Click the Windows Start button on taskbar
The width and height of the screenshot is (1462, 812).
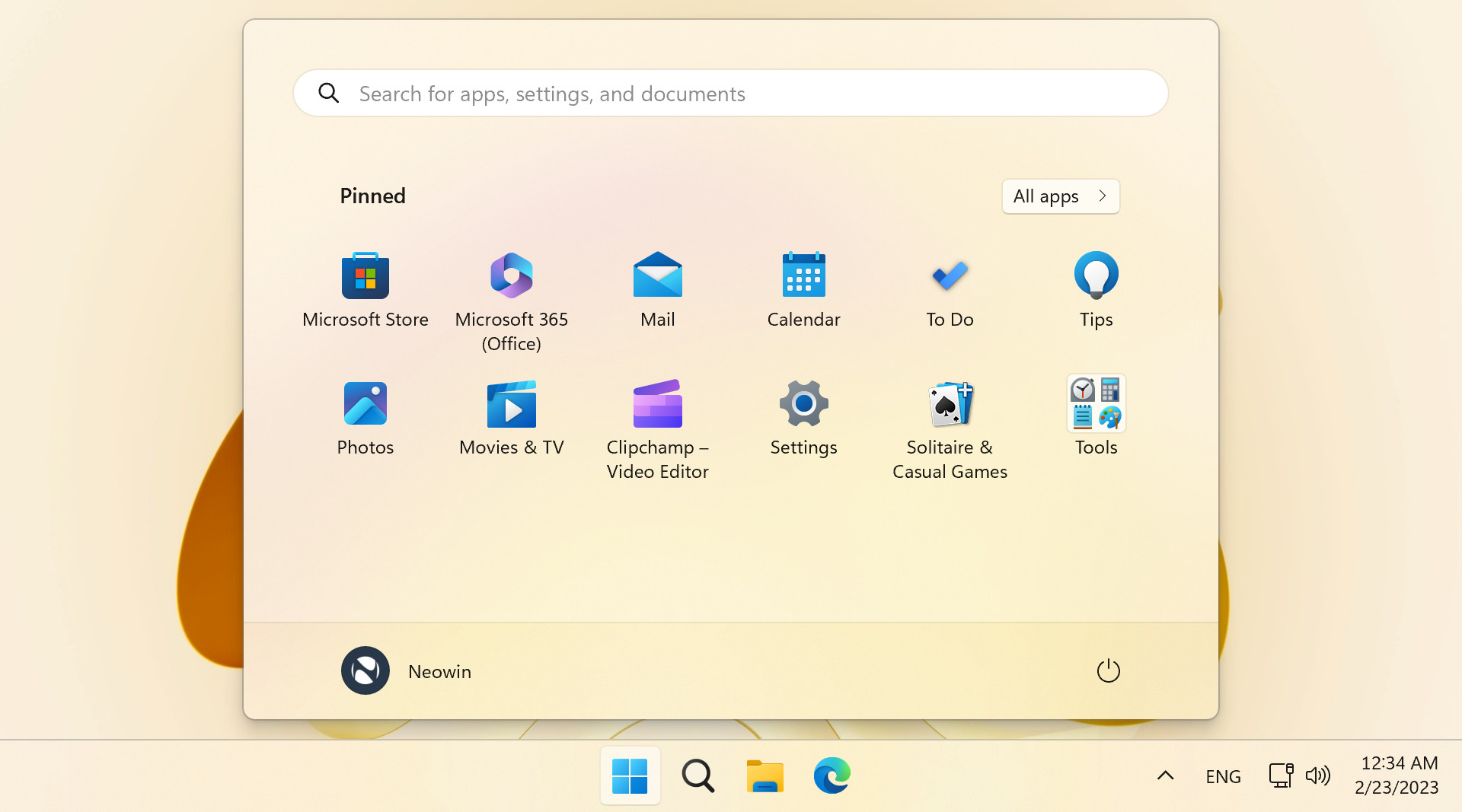(630, 776)
